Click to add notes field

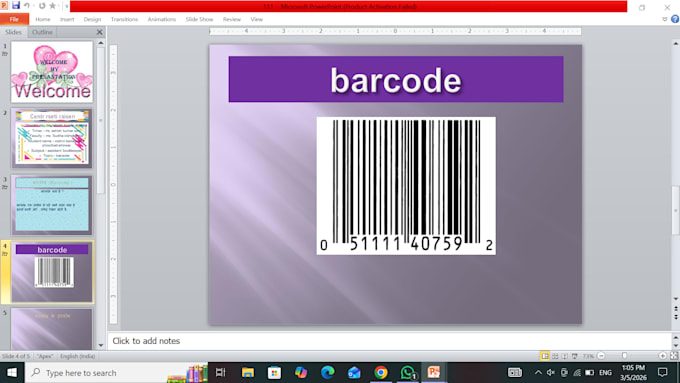389,341
